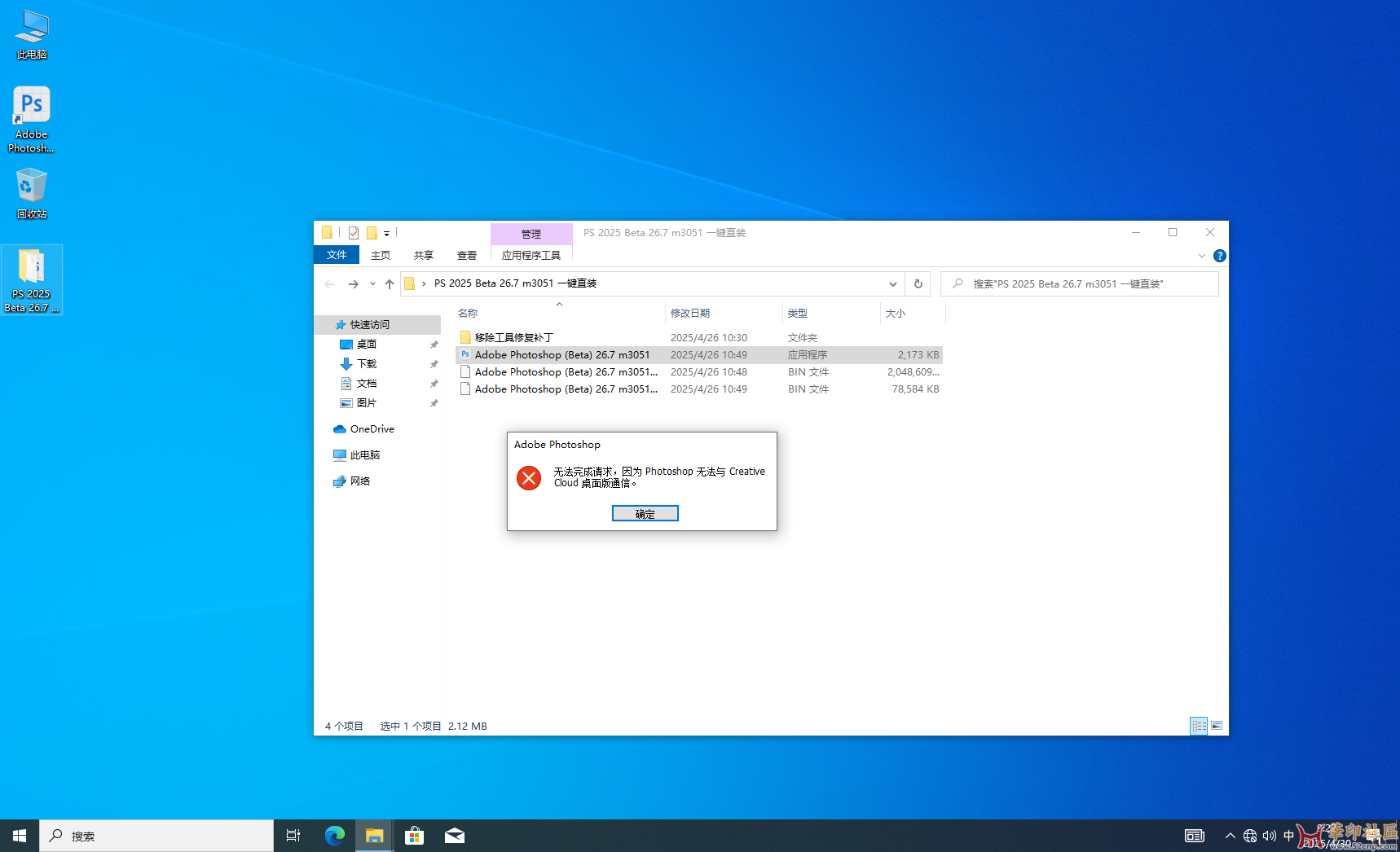Screen dimensions: 1400x852
Task: Click the red error icon in dialog
Action: pyautogui.click(x=529, y=478)
